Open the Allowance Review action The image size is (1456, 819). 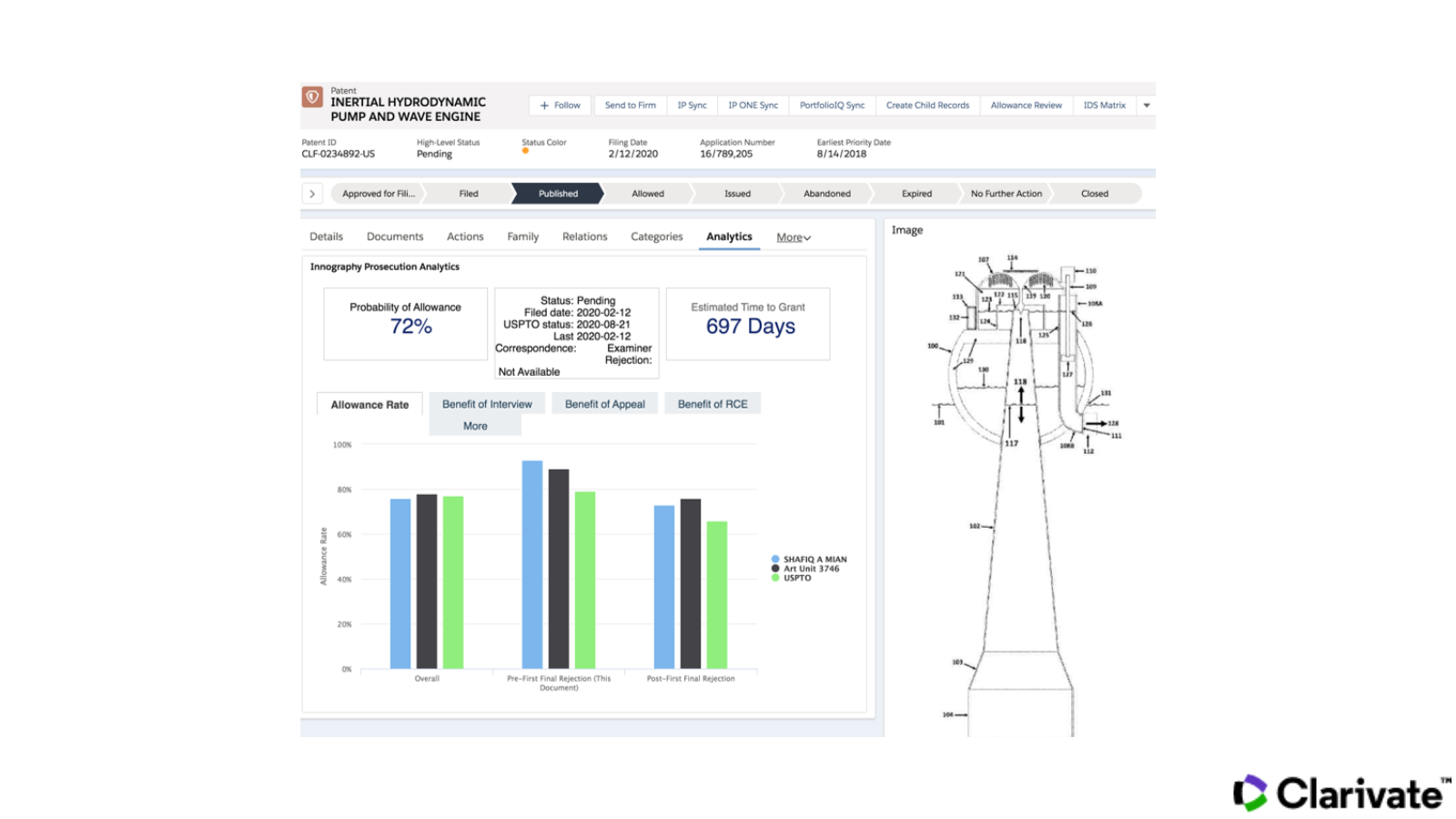[1026, 106]
